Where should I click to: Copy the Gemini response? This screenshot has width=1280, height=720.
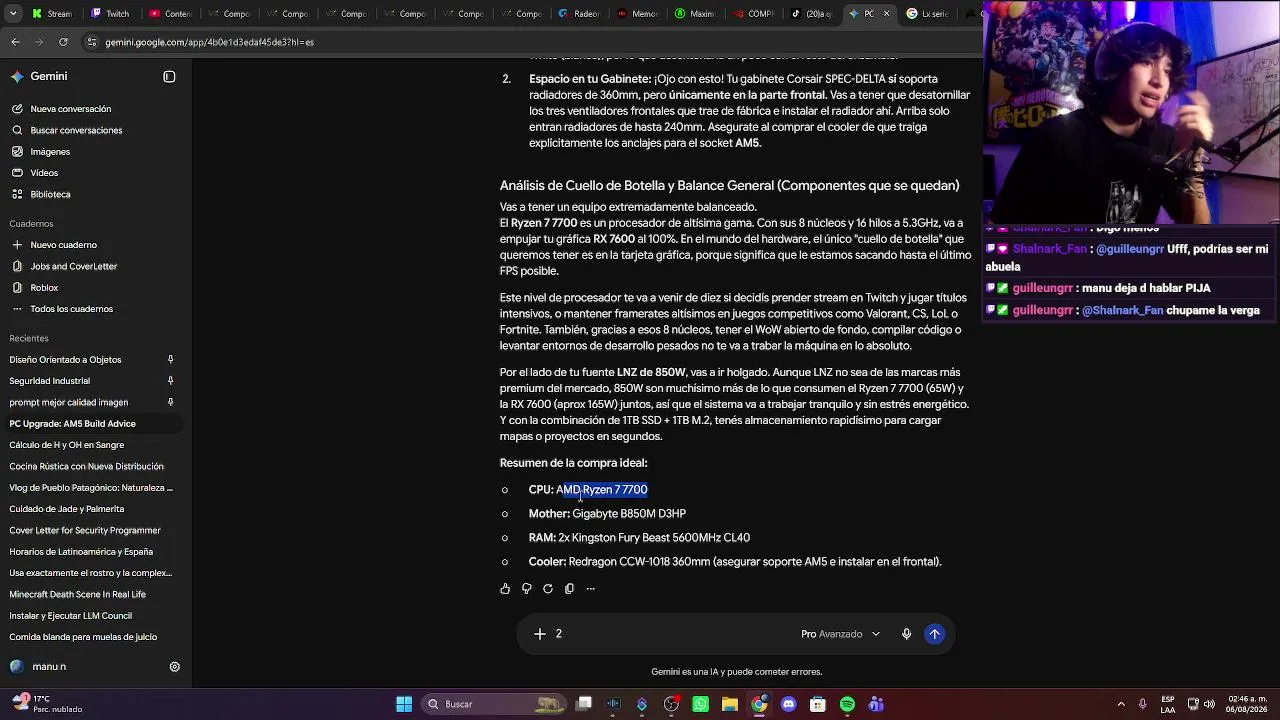[570, 589]
